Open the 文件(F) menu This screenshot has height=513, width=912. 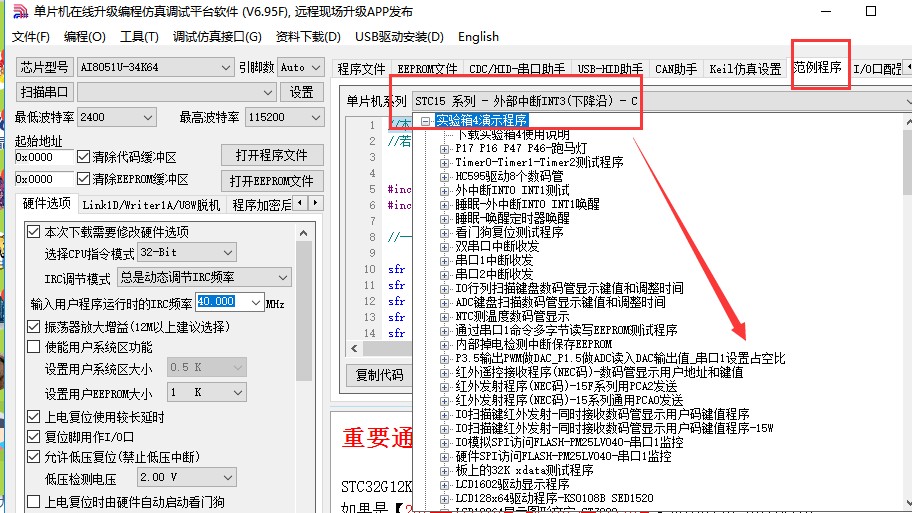click(x=31, y=37)
